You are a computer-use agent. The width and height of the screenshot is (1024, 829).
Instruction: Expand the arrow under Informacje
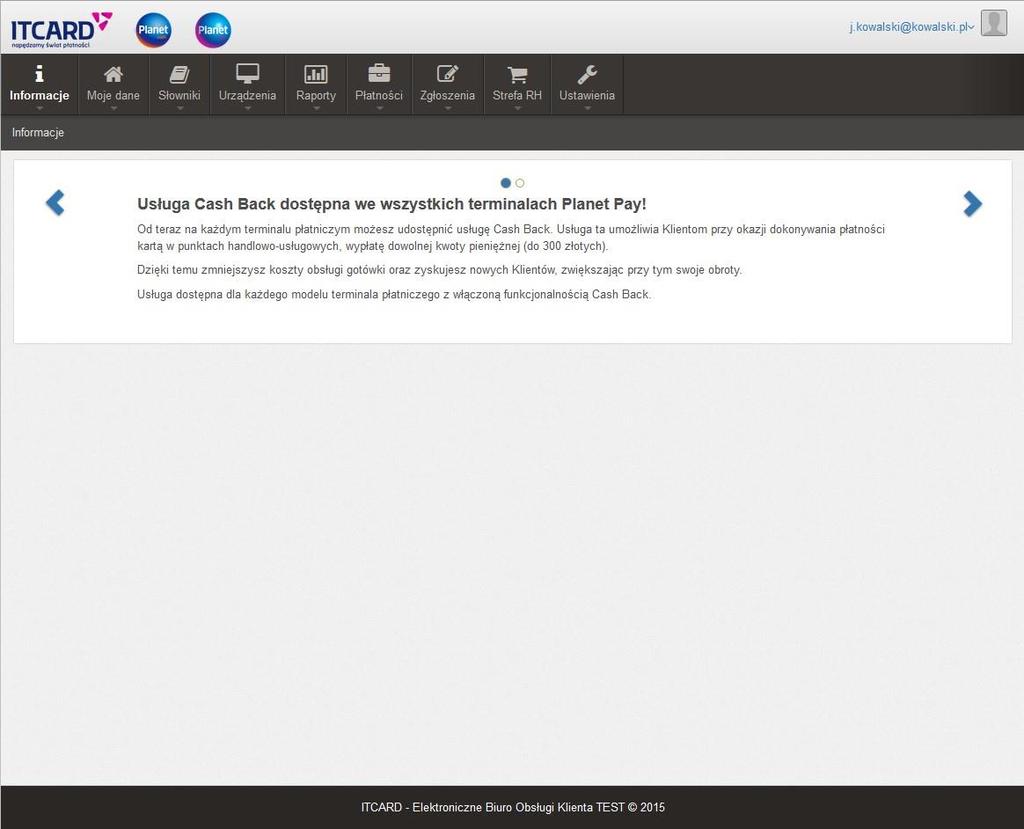(x=39, y=108)
